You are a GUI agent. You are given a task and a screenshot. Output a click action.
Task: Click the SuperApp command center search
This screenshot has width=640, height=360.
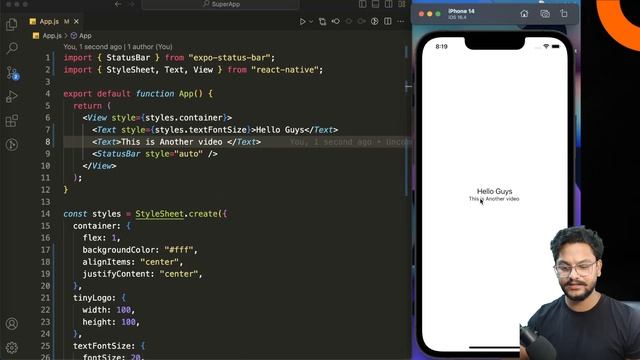(x=220, y=4)
